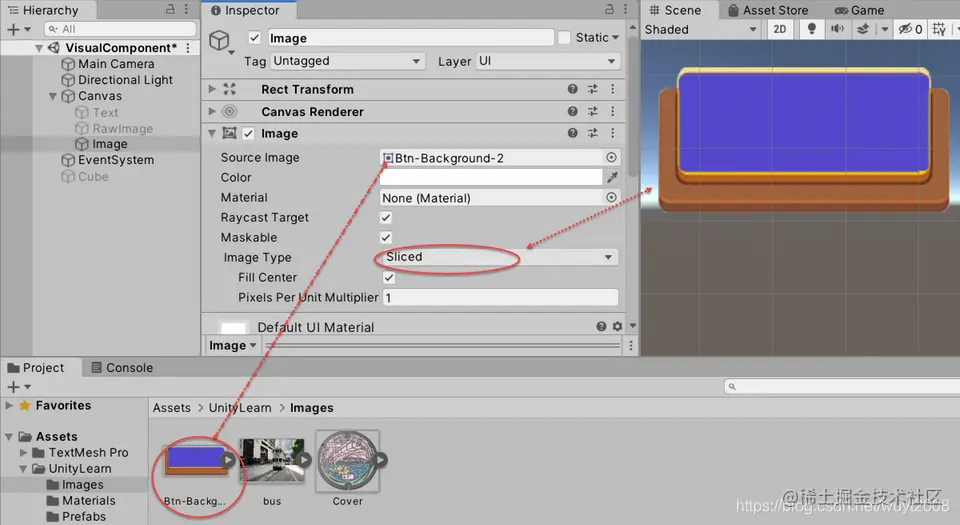Toggle the GameObject active checkbox
The height and width of the screenshot is (525, 960).
(255, 38)
